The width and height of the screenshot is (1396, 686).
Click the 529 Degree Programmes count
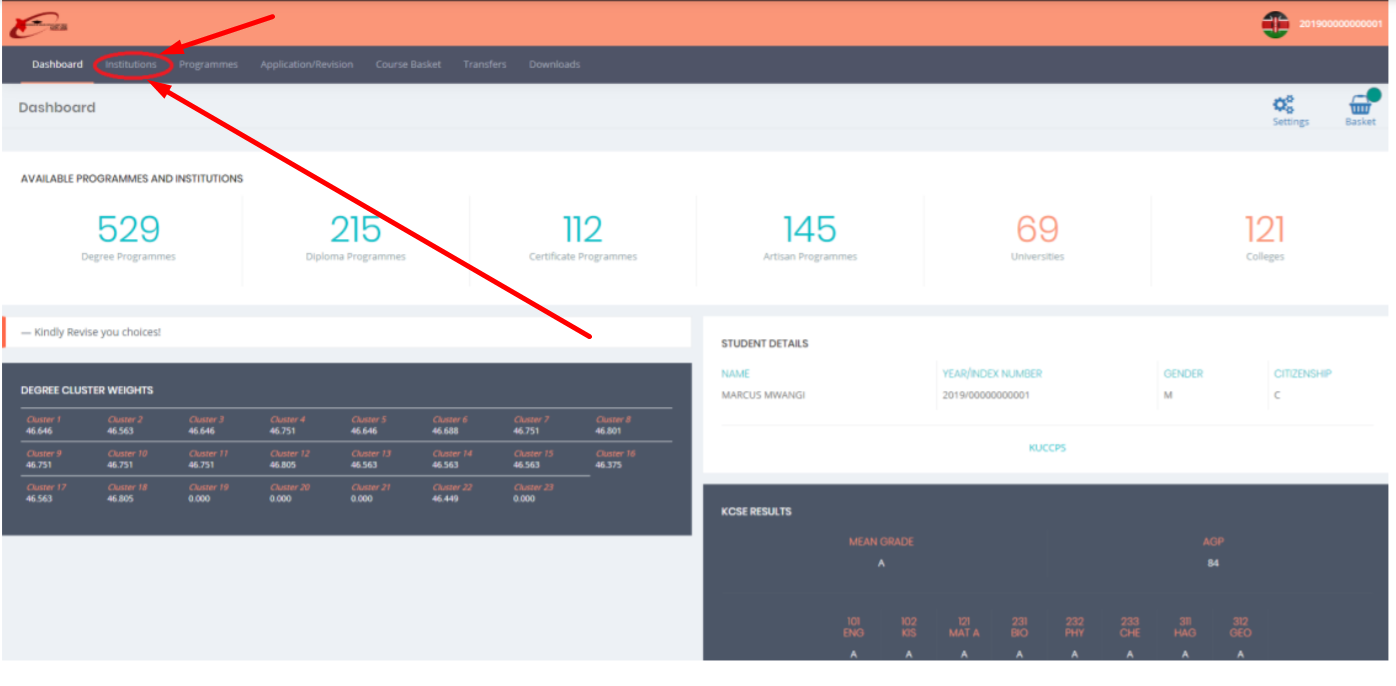pos(128,230)
